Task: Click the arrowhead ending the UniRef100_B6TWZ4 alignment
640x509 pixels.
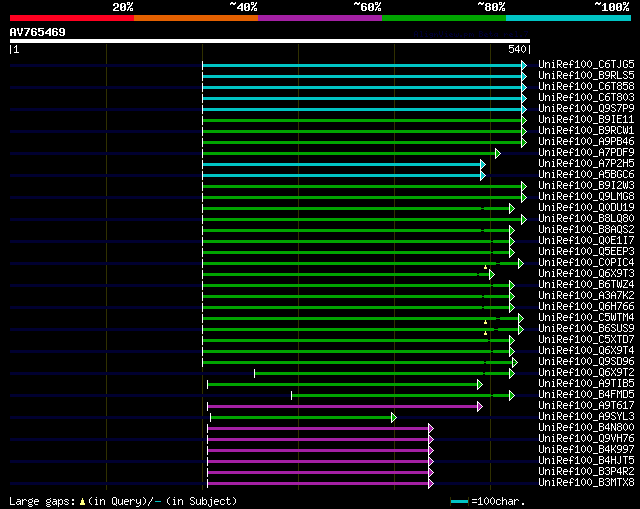Action: tap(512, 286)
